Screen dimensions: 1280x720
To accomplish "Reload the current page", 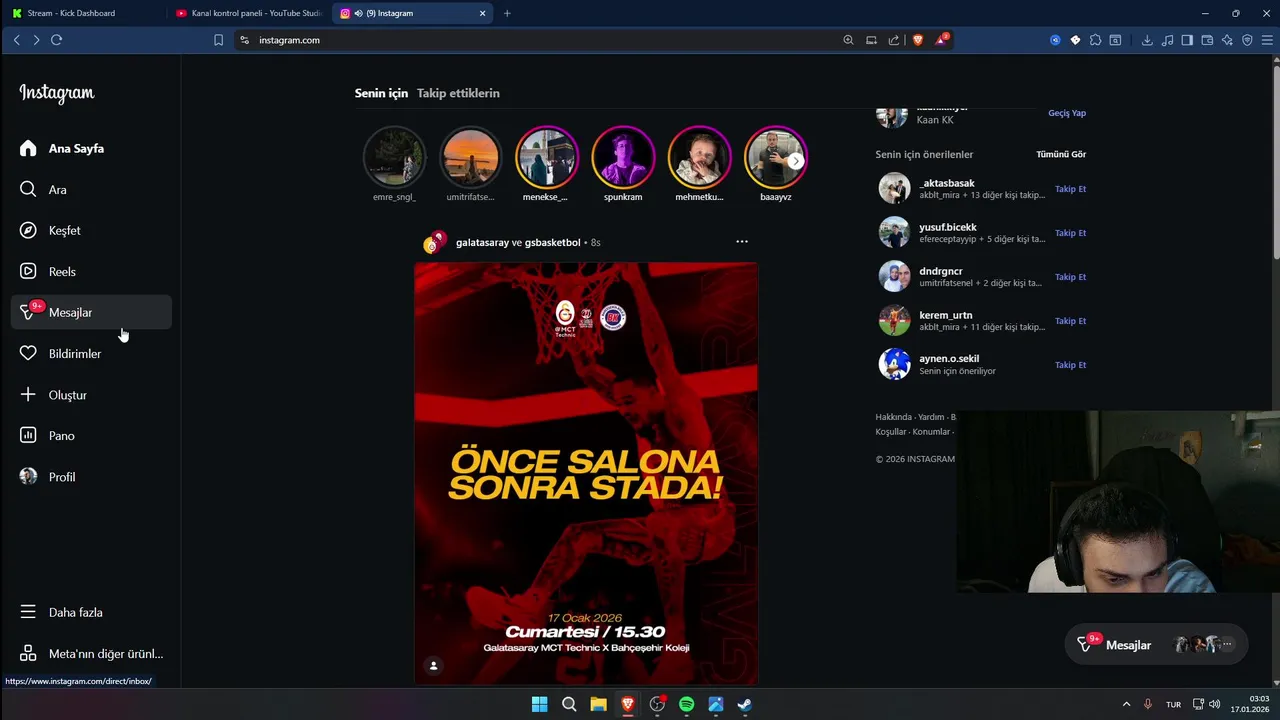I will coord(56,40).
